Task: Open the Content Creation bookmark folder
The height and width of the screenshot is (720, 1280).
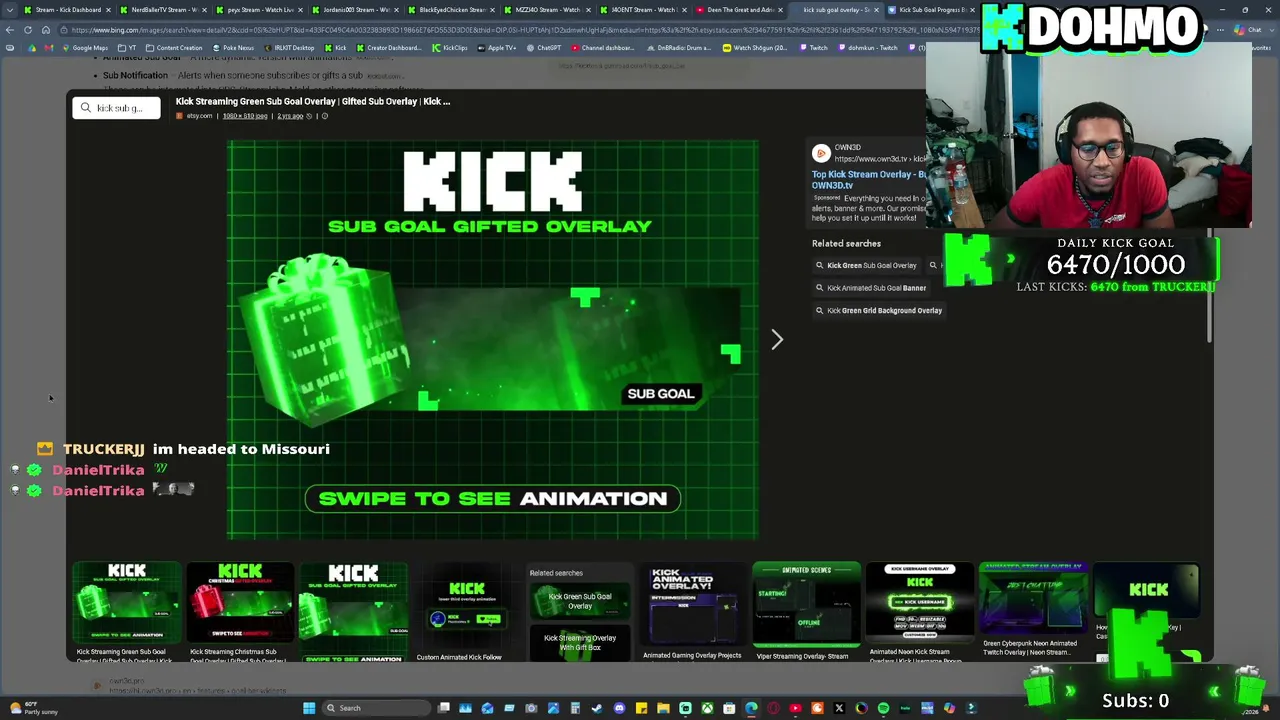Action: click(175, 48)
